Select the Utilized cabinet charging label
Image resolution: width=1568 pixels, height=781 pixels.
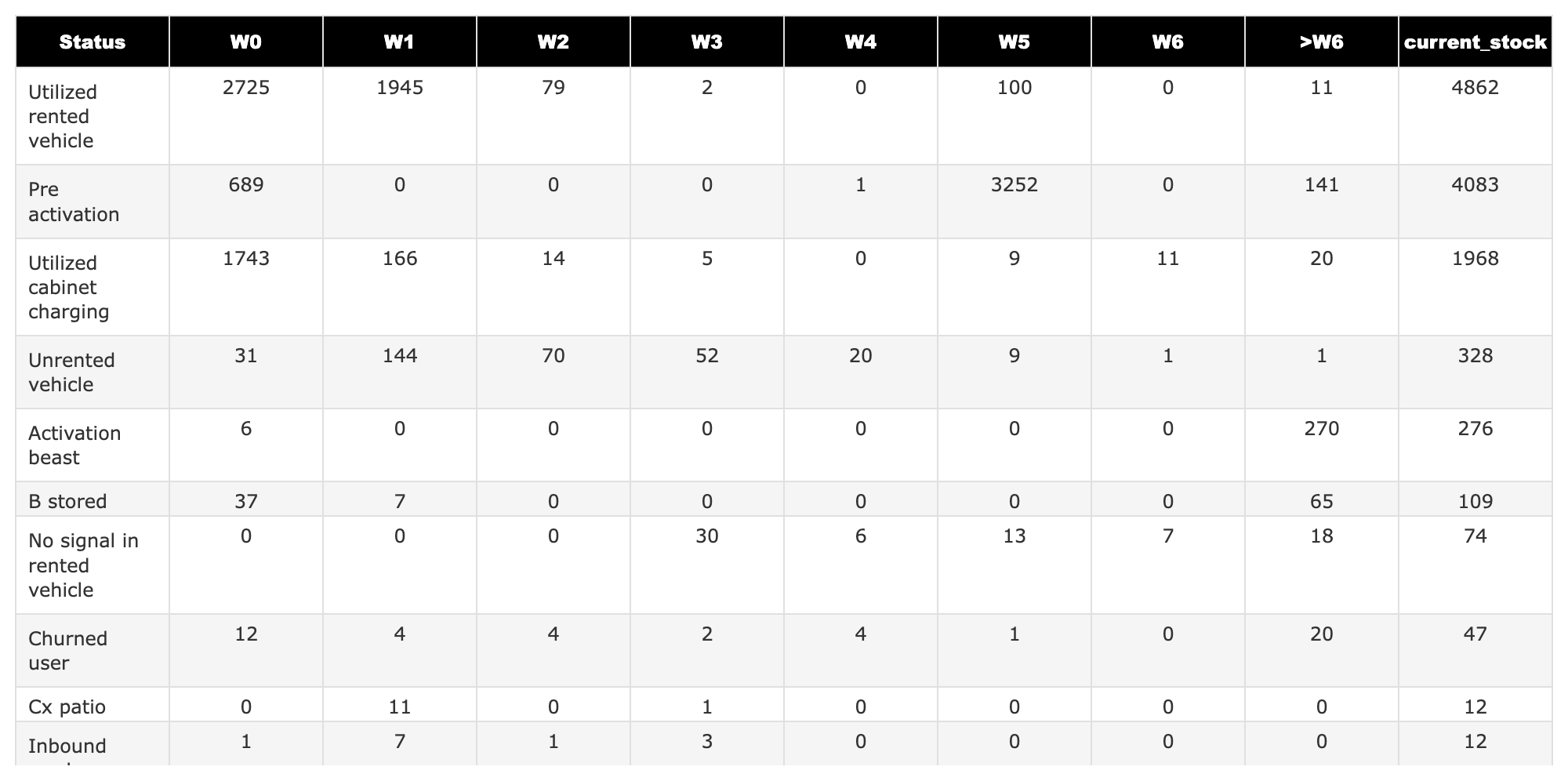click(x=69, y=287)
